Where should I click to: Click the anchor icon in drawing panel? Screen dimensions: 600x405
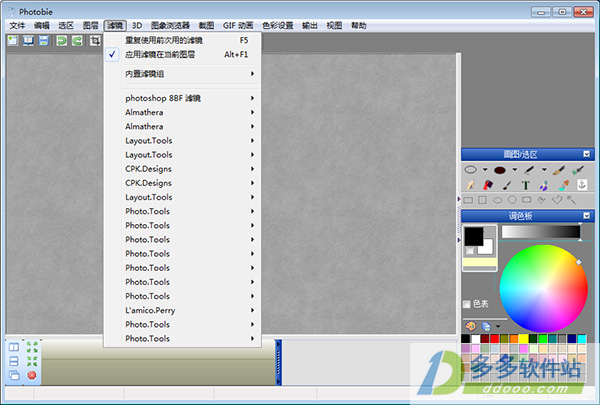(582, 185)
